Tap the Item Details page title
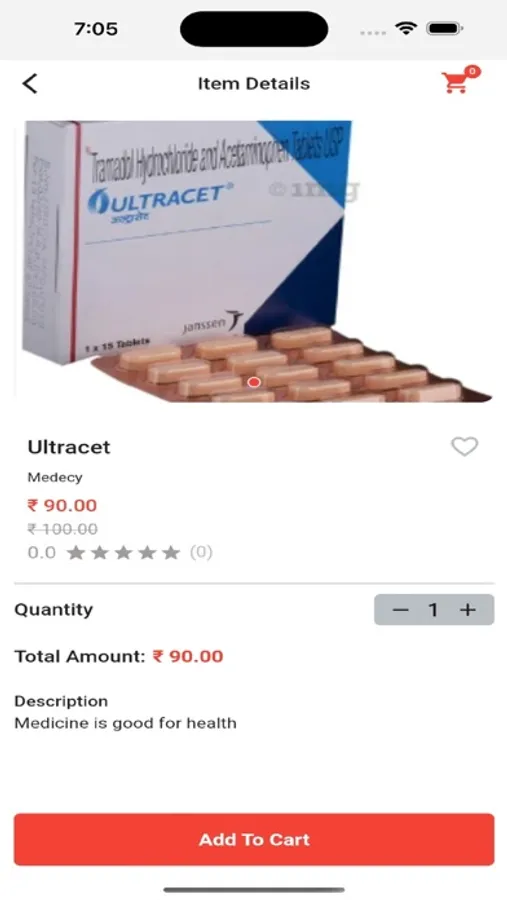Viewport: 507px width, 900px height. click(x=254, y=84)
